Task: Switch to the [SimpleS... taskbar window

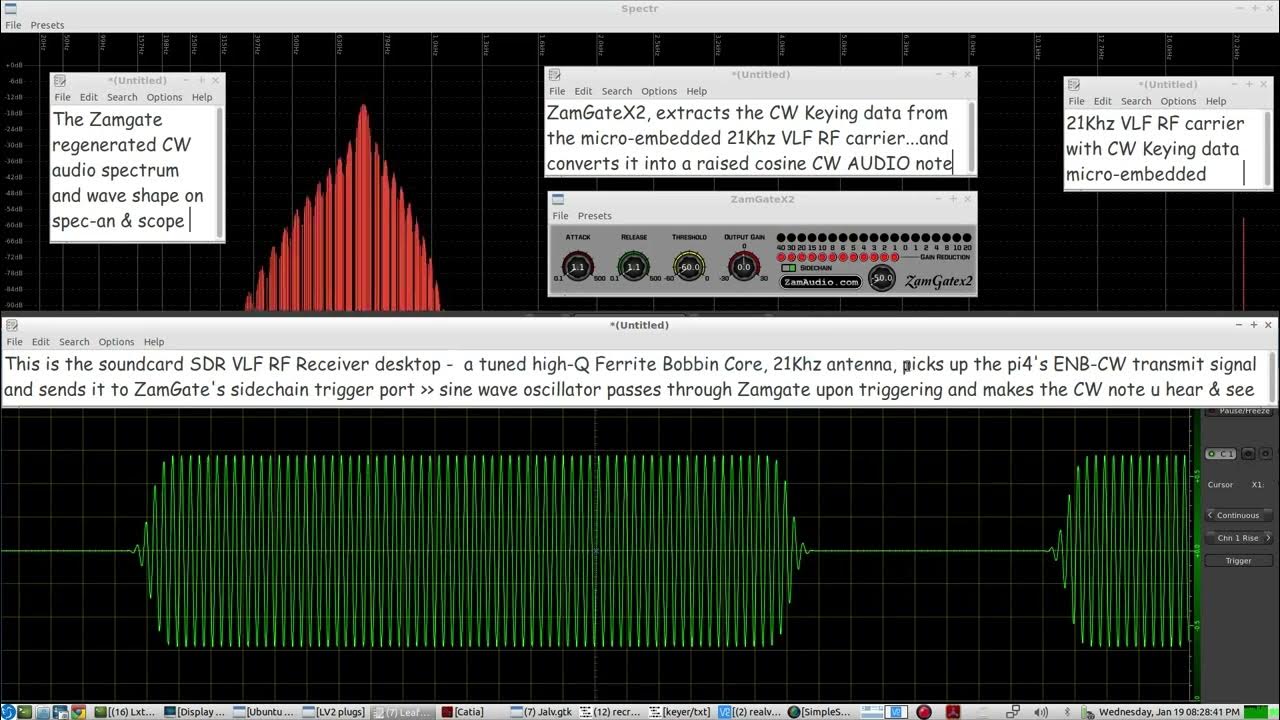Action: coord(820,712)
